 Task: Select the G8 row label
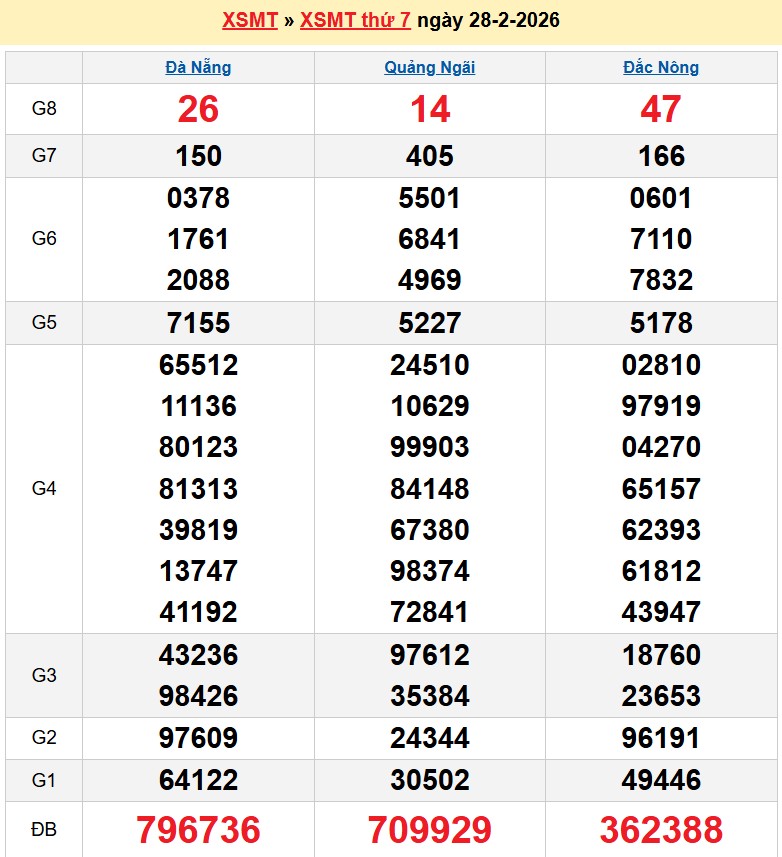pos(44,109)
